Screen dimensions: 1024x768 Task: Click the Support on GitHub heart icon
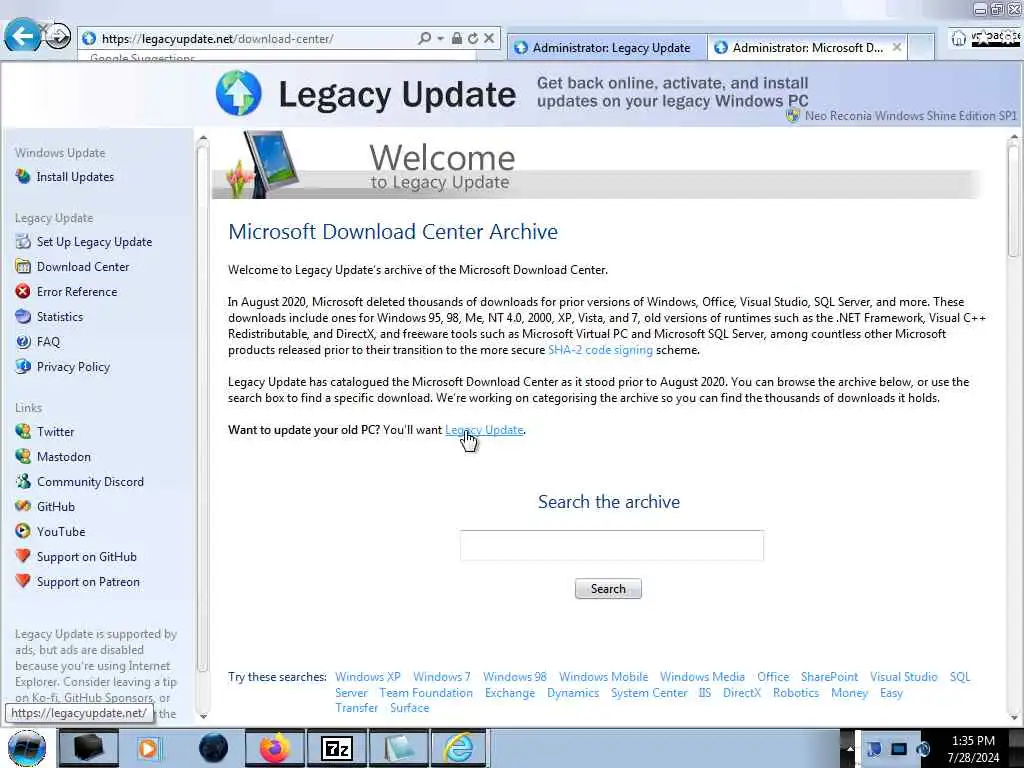click(x=23, y=556)
